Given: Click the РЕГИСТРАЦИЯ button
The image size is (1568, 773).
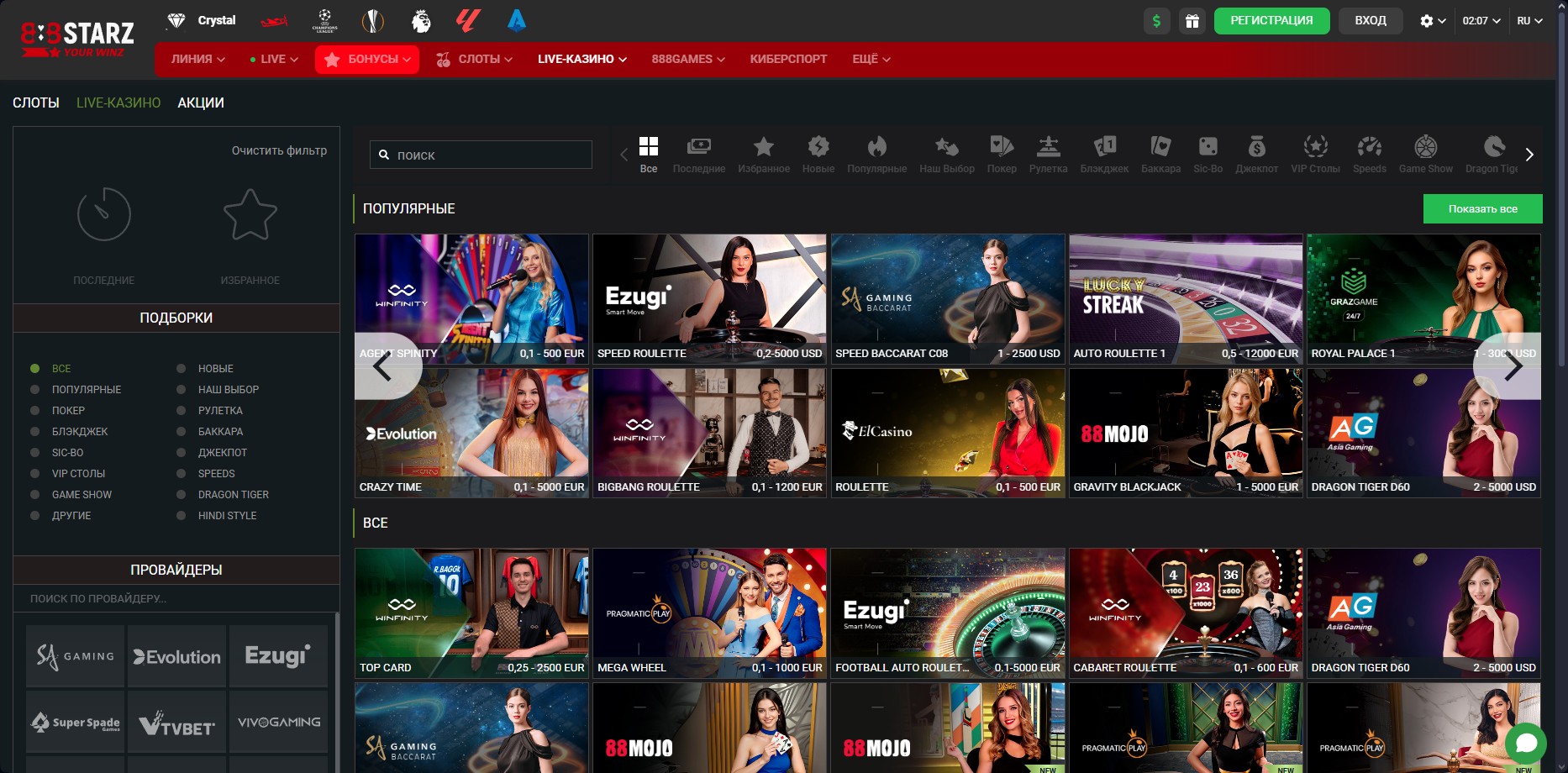Looking at the screenshot, I should pos(1271,21).
